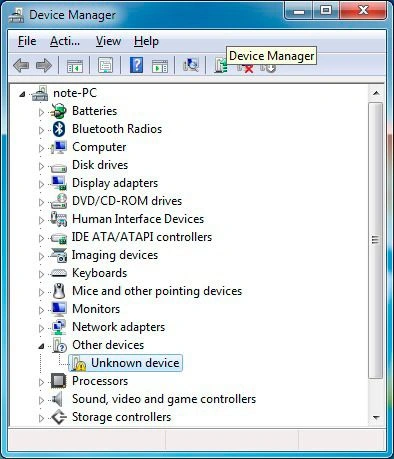The width and height of the screenshot is (394, 459).
Task: Click the IDE ATA/ATAPI controllers icon
Action: pos(59,238)
